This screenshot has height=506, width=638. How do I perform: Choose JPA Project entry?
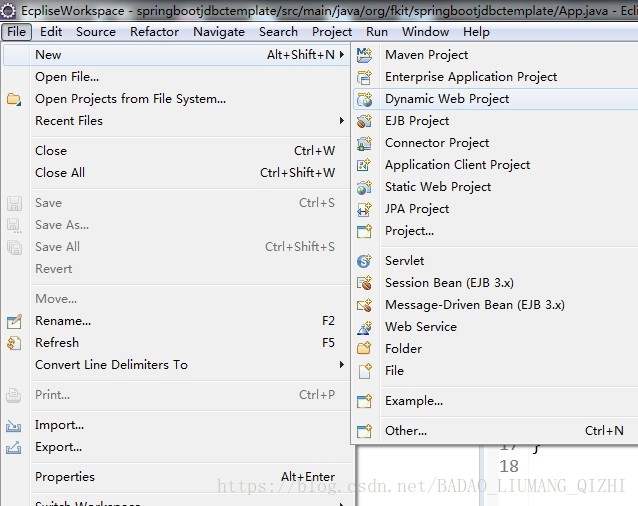pyautogui.click(x=495, y=209)
